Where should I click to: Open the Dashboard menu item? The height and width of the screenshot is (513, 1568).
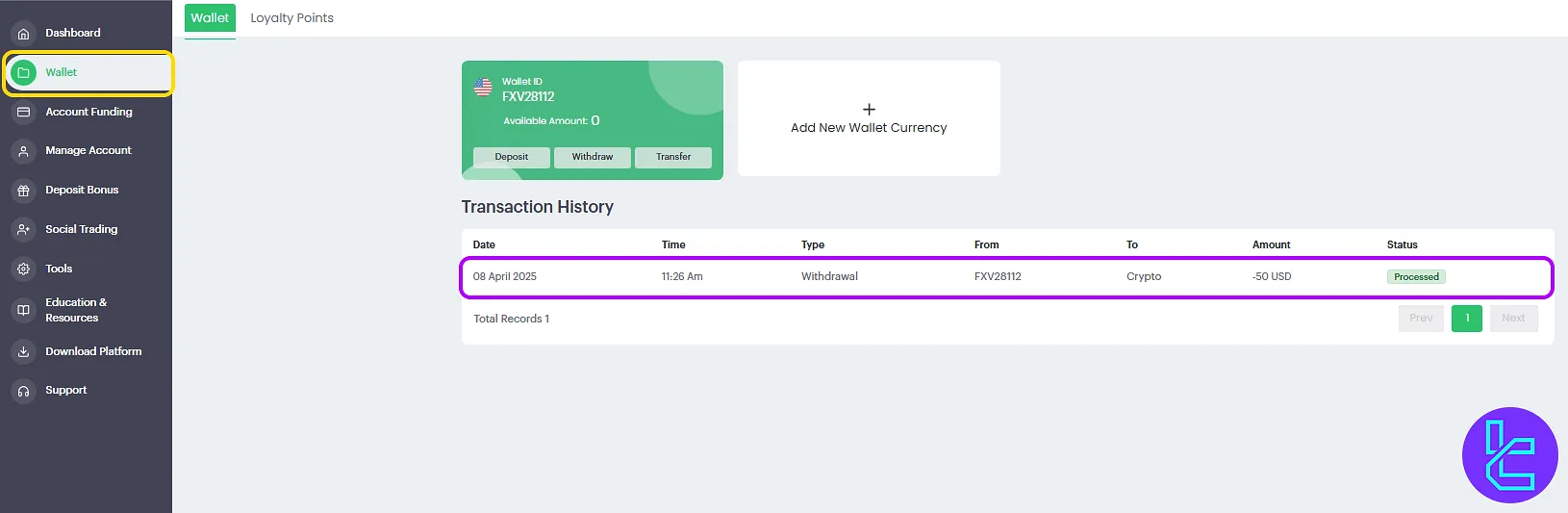(73, 33)
